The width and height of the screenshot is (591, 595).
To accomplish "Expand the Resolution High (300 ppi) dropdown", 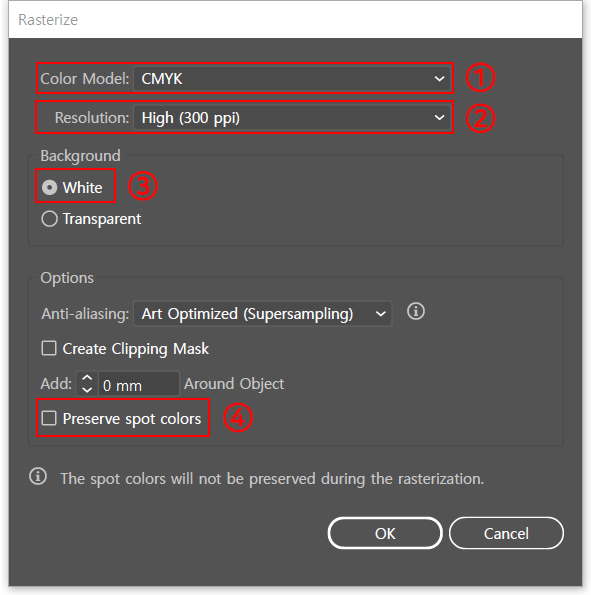I will coord(292,118).
